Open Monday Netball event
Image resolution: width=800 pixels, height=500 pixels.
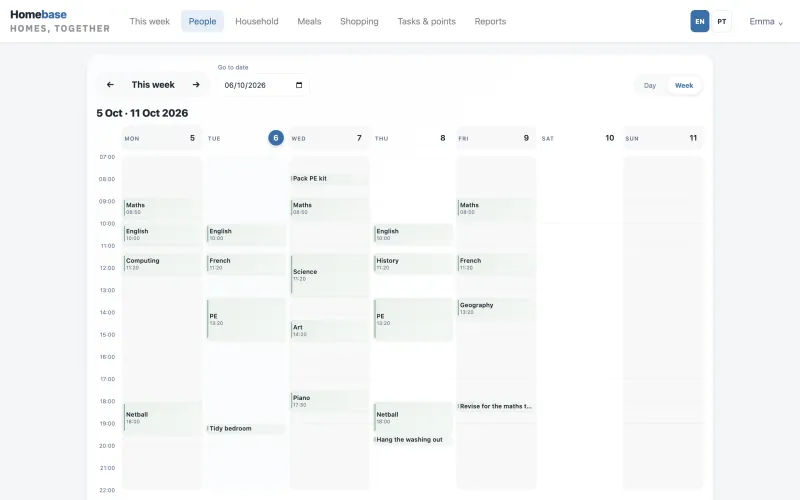pos(162,418)
